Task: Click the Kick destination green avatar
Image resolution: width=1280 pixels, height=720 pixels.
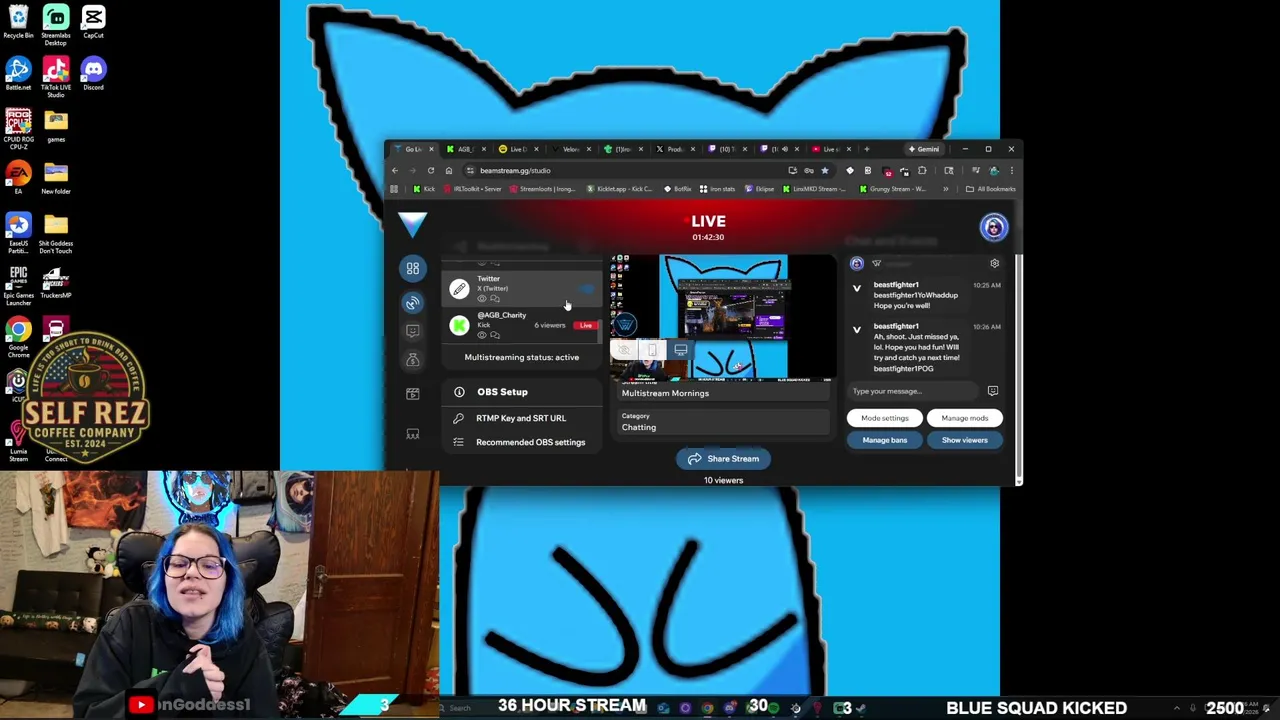Action: coord(459,325)
